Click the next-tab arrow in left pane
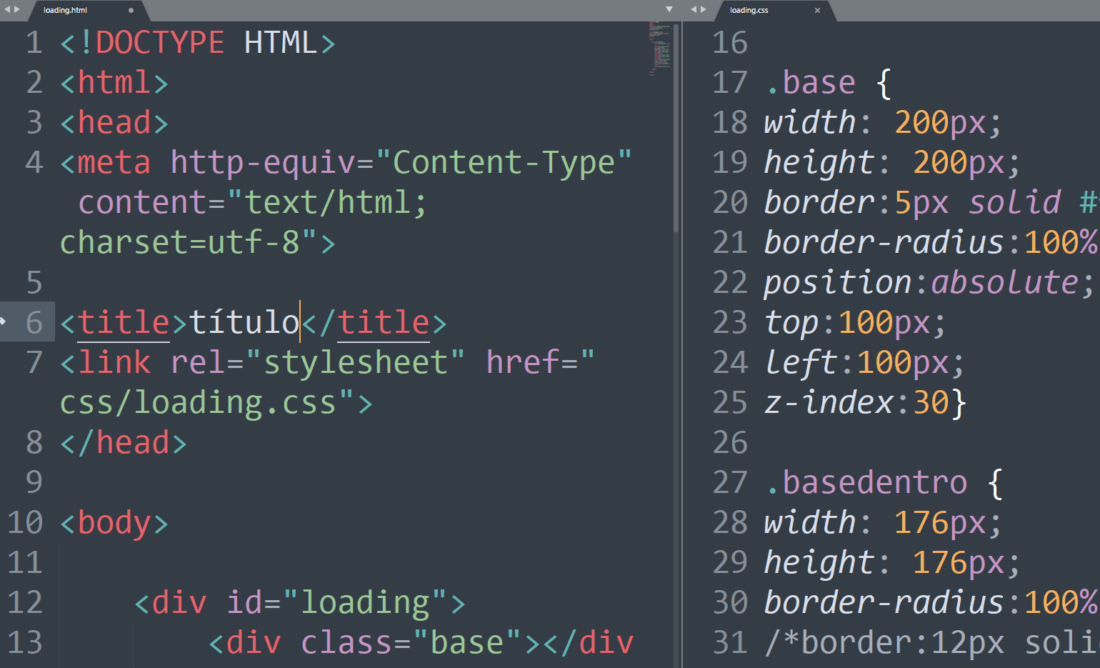The width and height of the screenshot is (1100, 668). click(x=17, y=9)
